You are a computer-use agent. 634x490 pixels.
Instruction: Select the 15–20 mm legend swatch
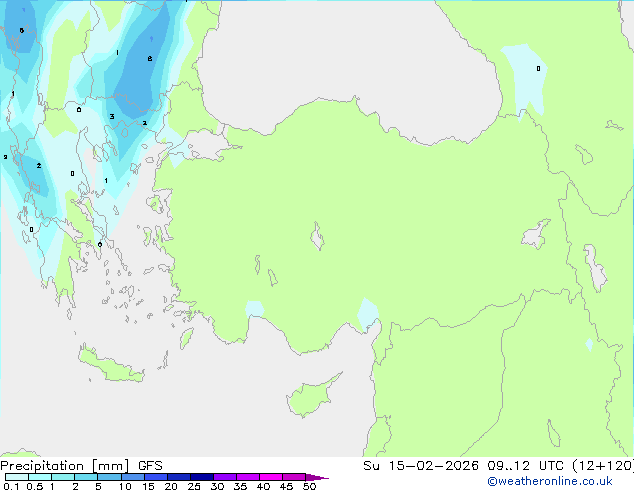coord(156,477)
